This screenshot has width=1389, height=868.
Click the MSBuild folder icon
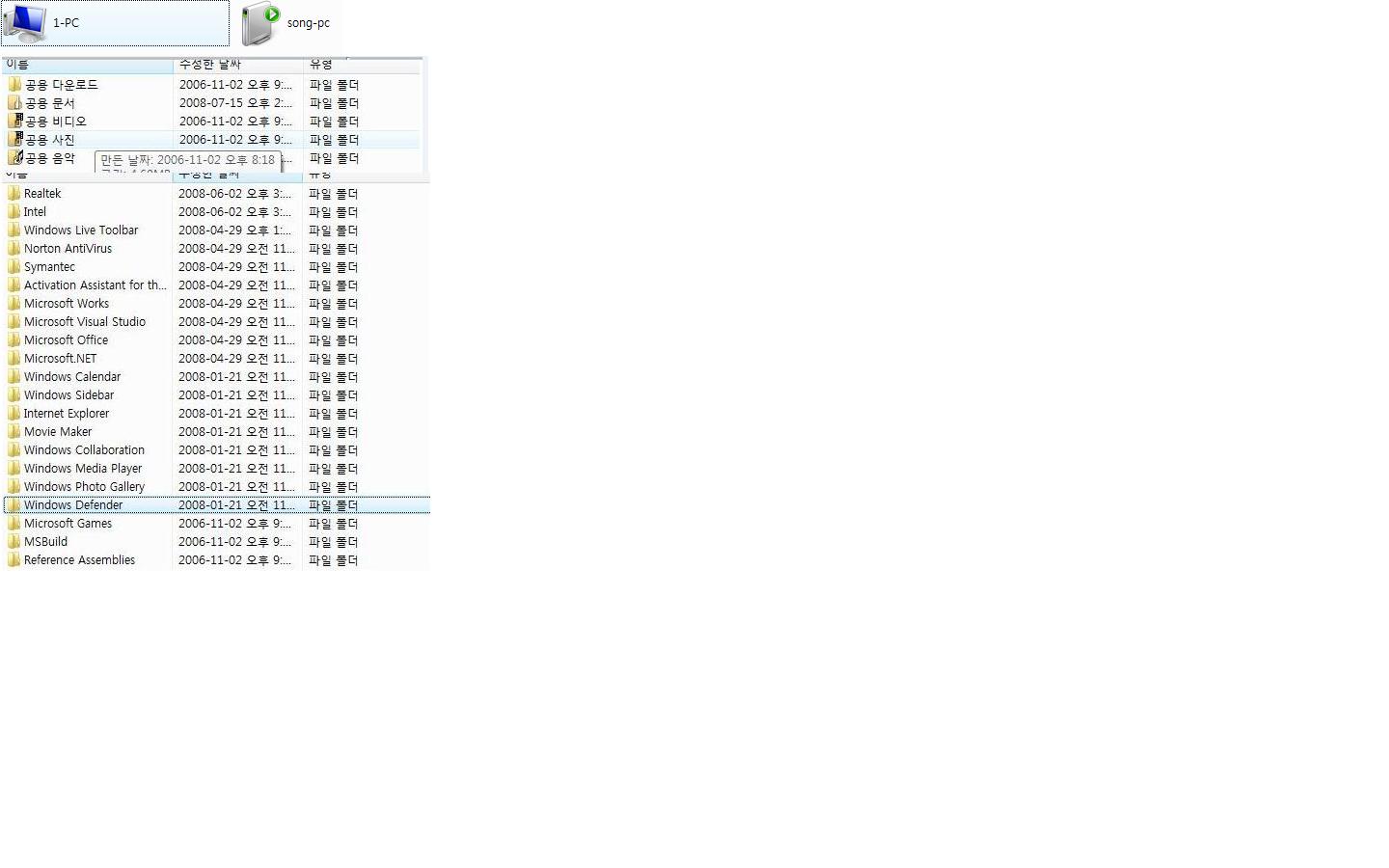(14, 542)
